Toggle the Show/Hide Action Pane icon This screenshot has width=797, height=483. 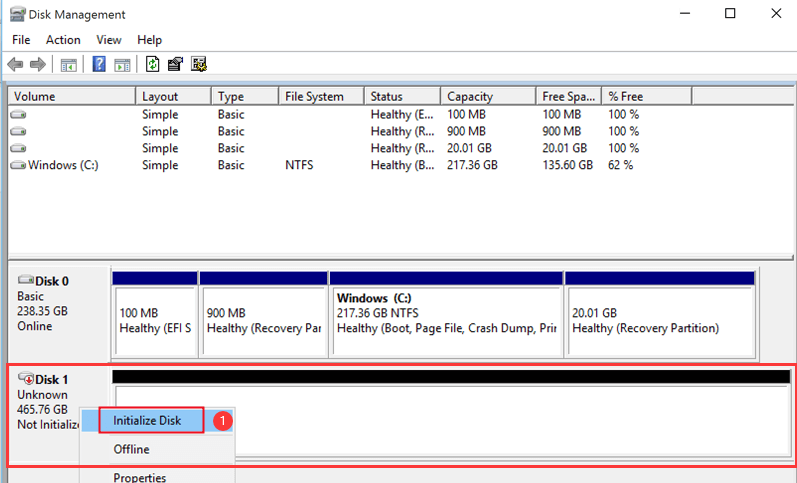pyautogui.click(x=122, y=65)
